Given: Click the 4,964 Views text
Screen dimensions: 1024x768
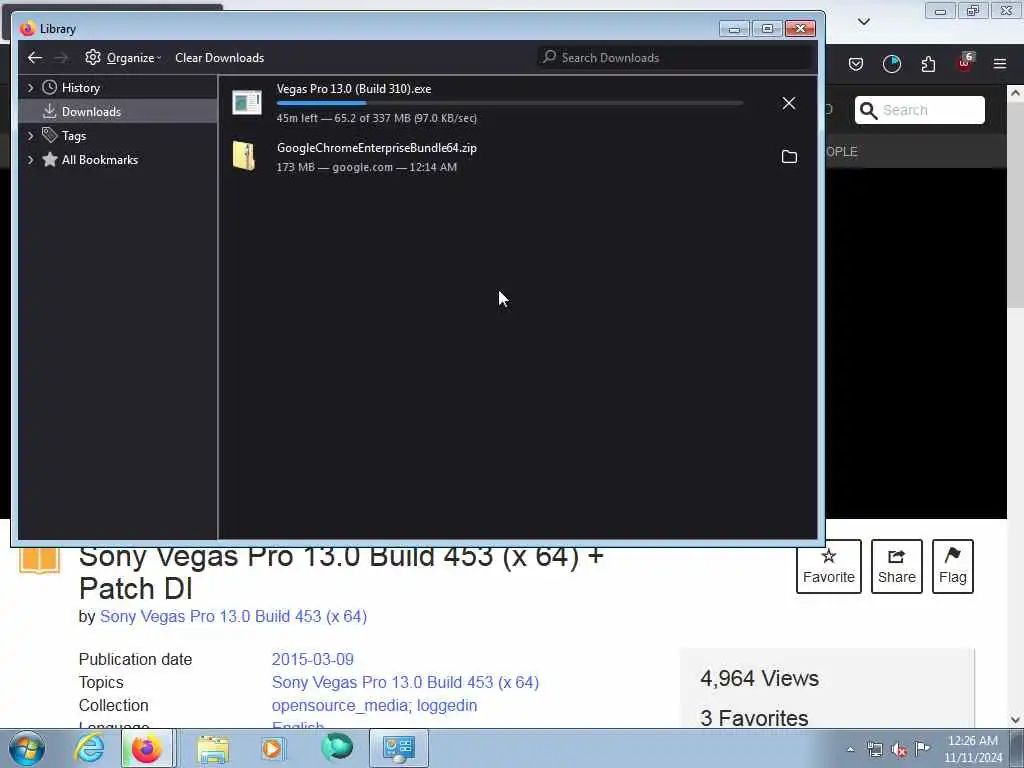Looking at the screenshot, I should pos(760,679).
